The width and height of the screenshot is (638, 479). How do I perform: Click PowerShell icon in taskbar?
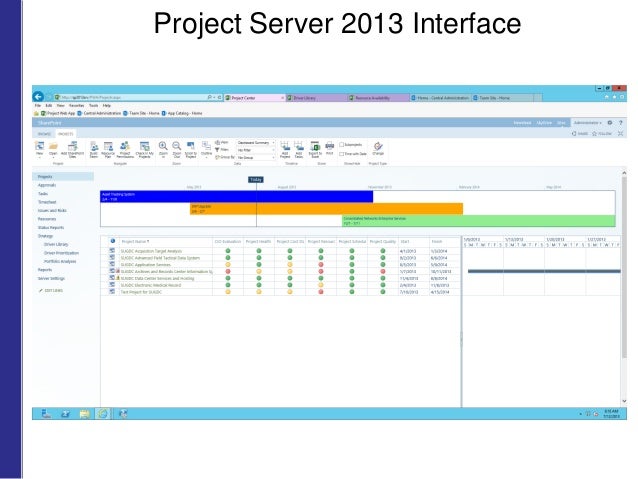pos(66,413)
